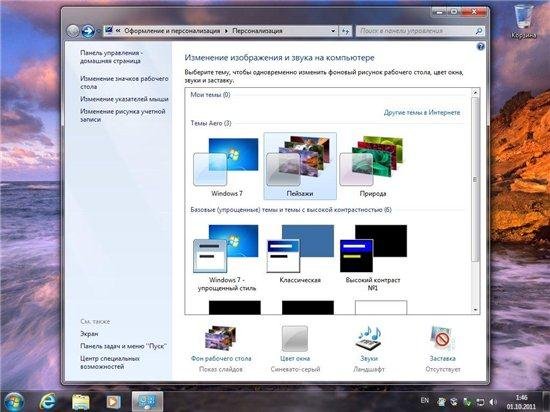The height and width of the screenshot is (412, 550).
Task: Click the Персонализация breadcrumb
Action: pyautogui.click(x=257, y=31)
